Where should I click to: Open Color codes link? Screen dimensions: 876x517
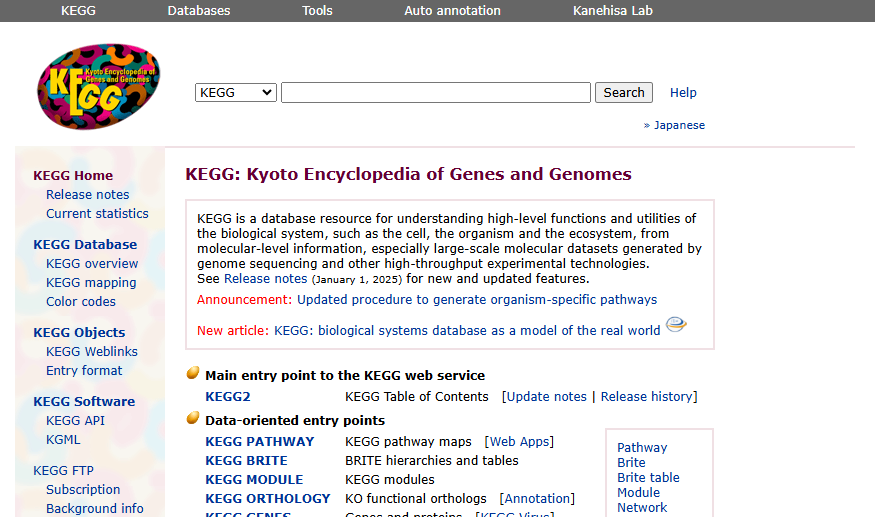point(81,301)
